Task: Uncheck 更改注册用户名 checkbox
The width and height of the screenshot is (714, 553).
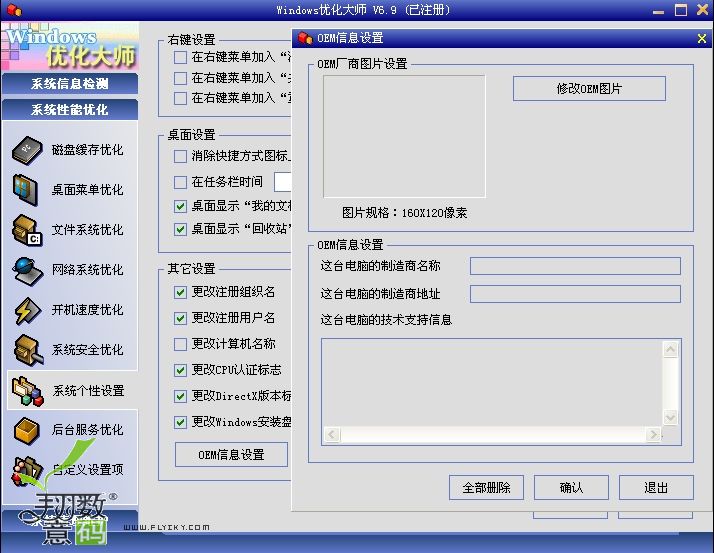Action: pyautogui.click(x=180, y=318)
